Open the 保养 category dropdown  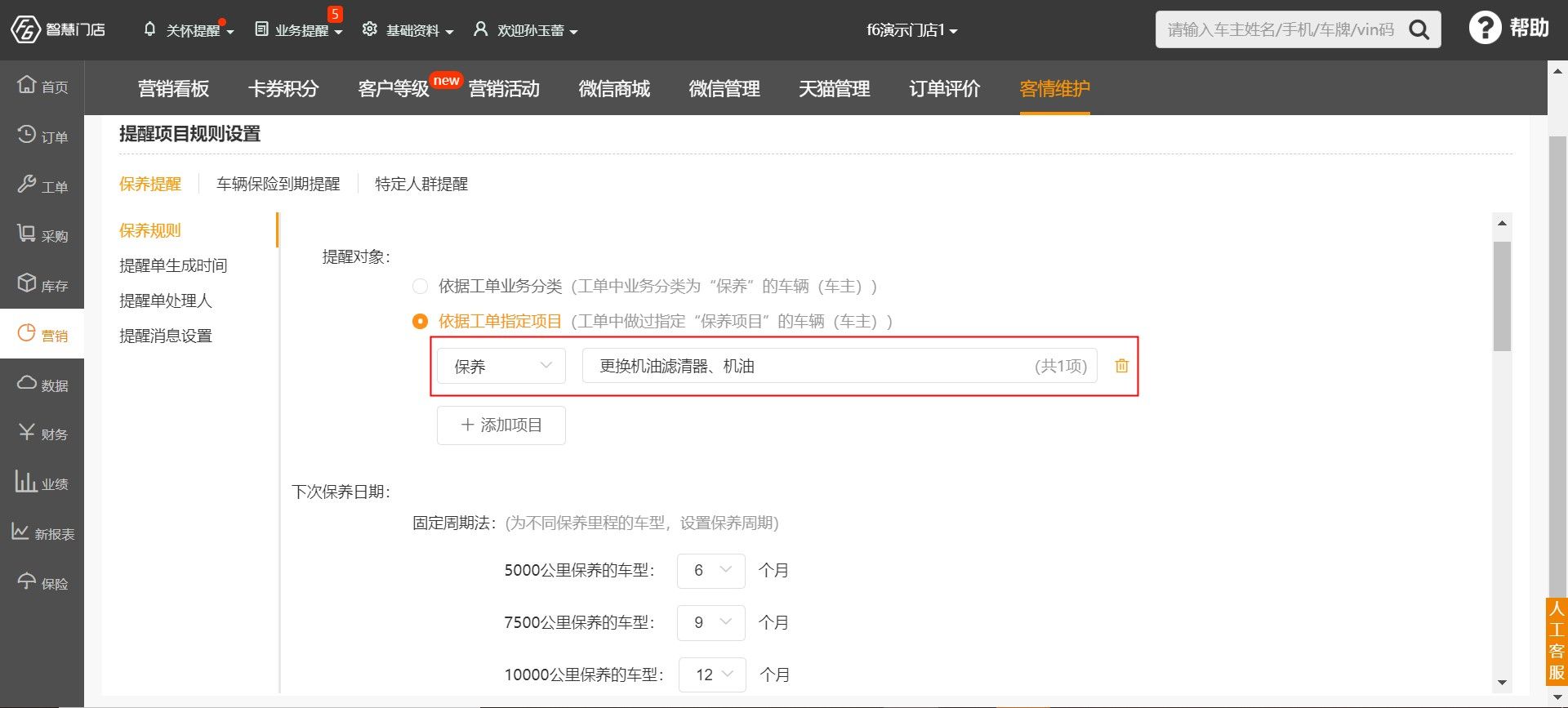[x=501, y=366]
